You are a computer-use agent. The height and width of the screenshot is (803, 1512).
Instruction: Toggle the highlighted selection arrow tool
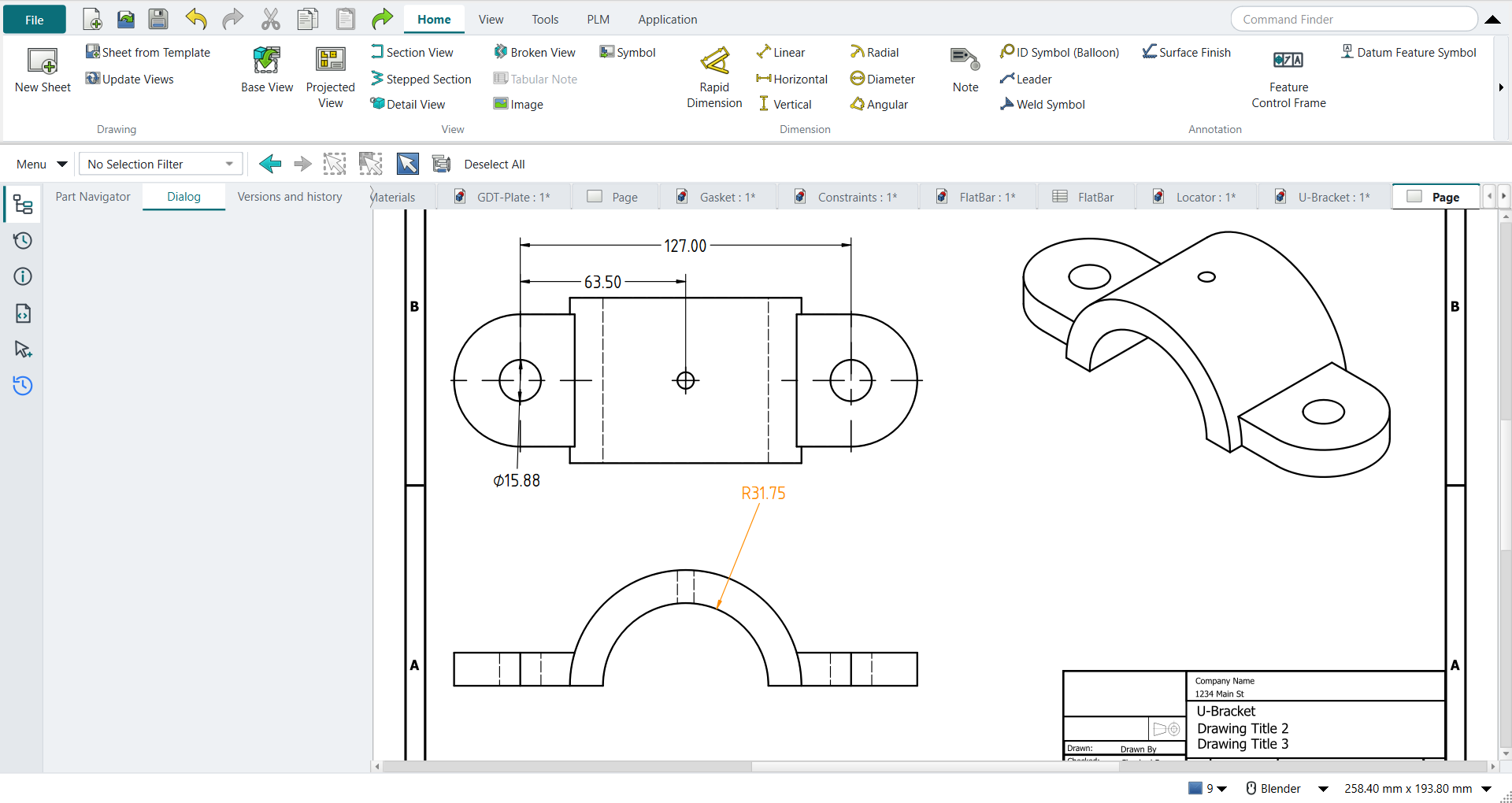click(407, 164)
